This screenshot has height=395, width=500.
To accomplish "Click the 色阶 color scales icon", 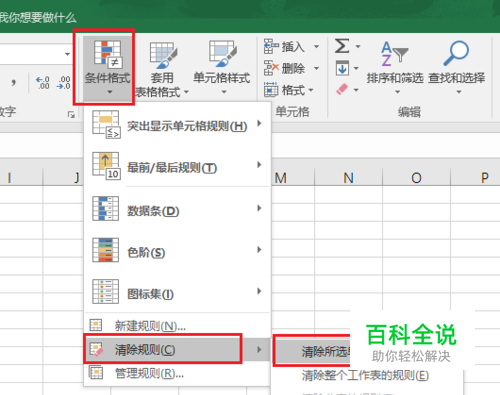I will [x=106, y=250].
